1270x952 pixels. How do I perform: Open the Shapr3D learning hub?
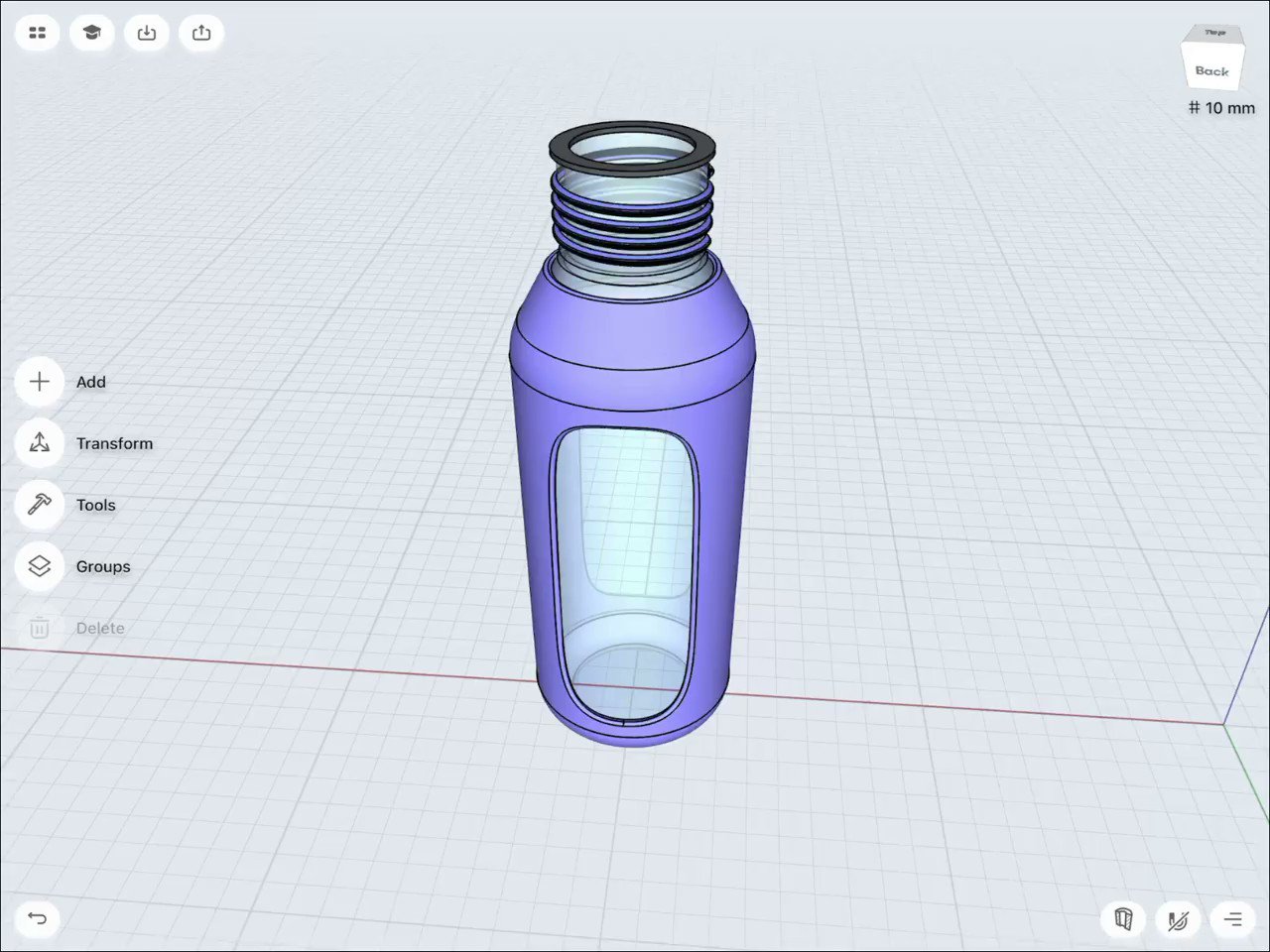click(92, 33)
